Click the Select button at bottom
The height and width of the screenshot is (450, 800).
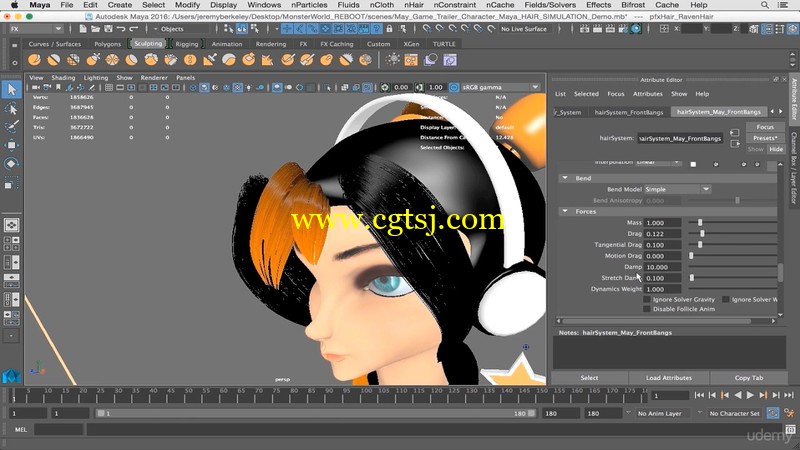(589, 378)
